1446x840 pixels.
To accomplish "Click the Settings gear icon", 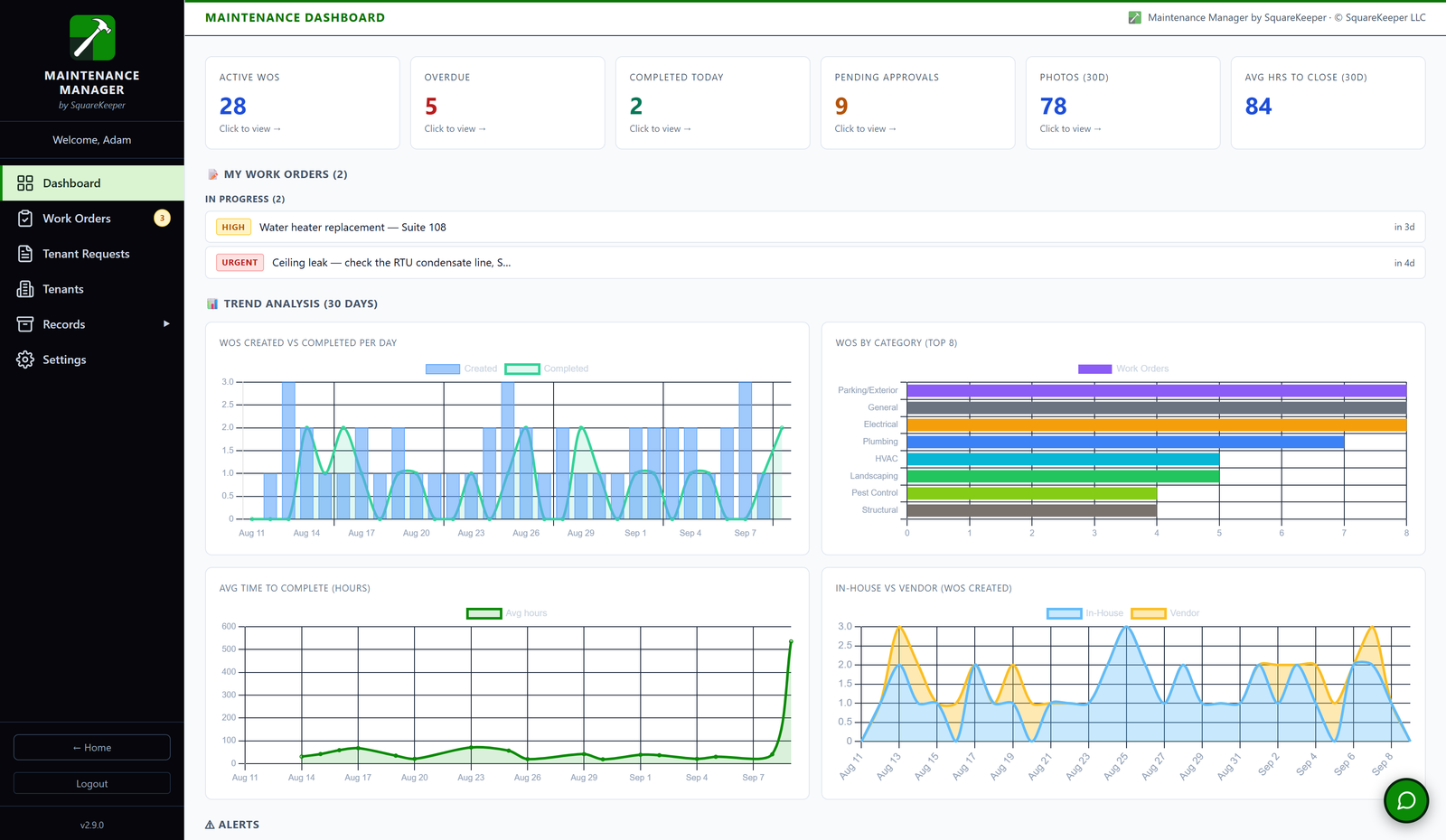I will pos(25,359).
